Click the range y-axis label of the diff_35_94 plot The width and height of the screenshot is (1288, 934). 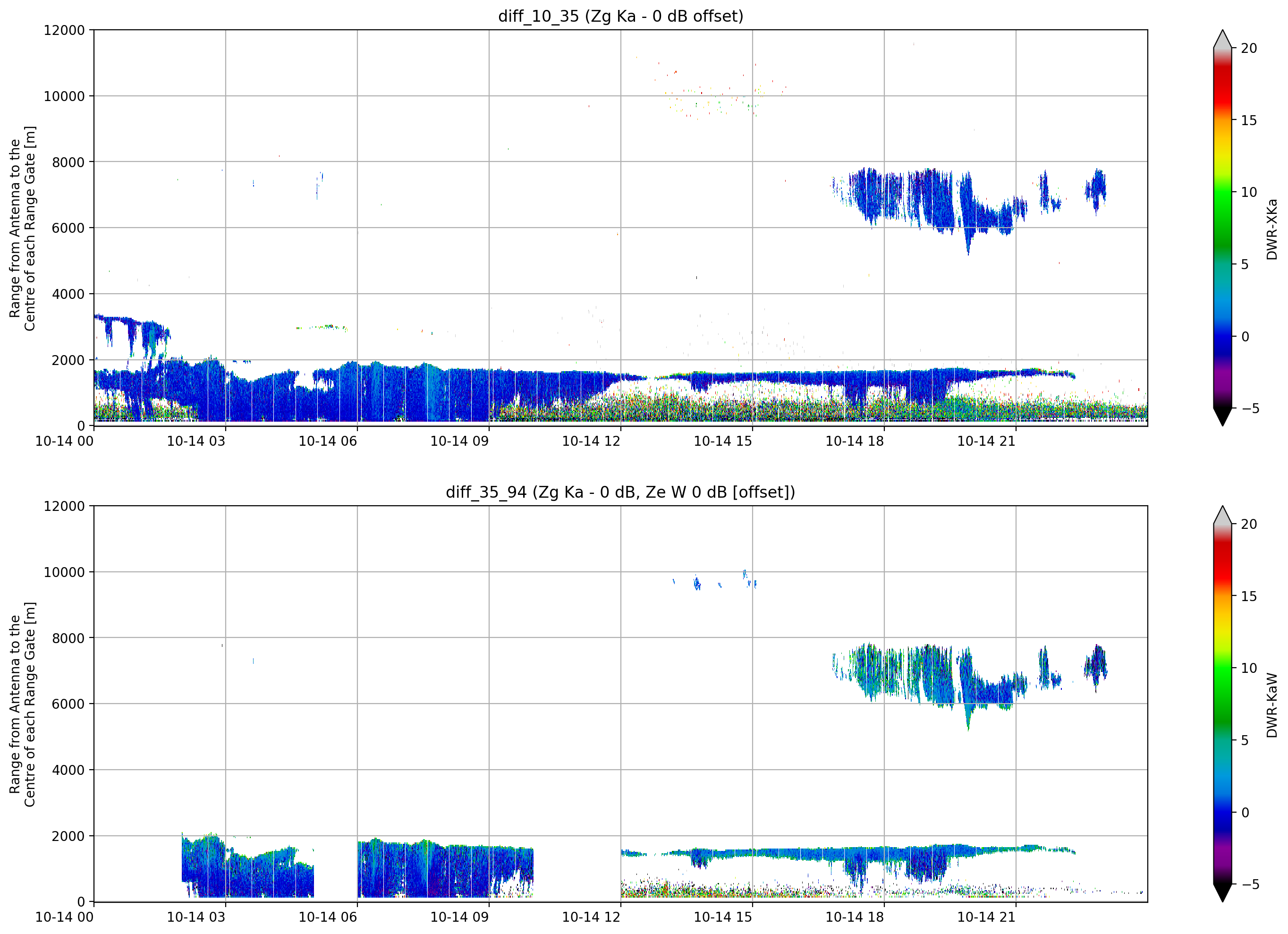pos(22,705)
